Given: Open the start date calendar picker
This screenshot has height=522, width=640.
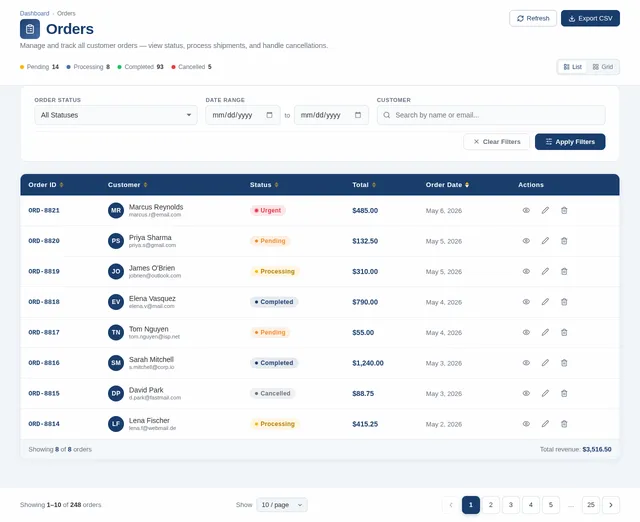Looking at the screenshot, I should pos(269,115).
